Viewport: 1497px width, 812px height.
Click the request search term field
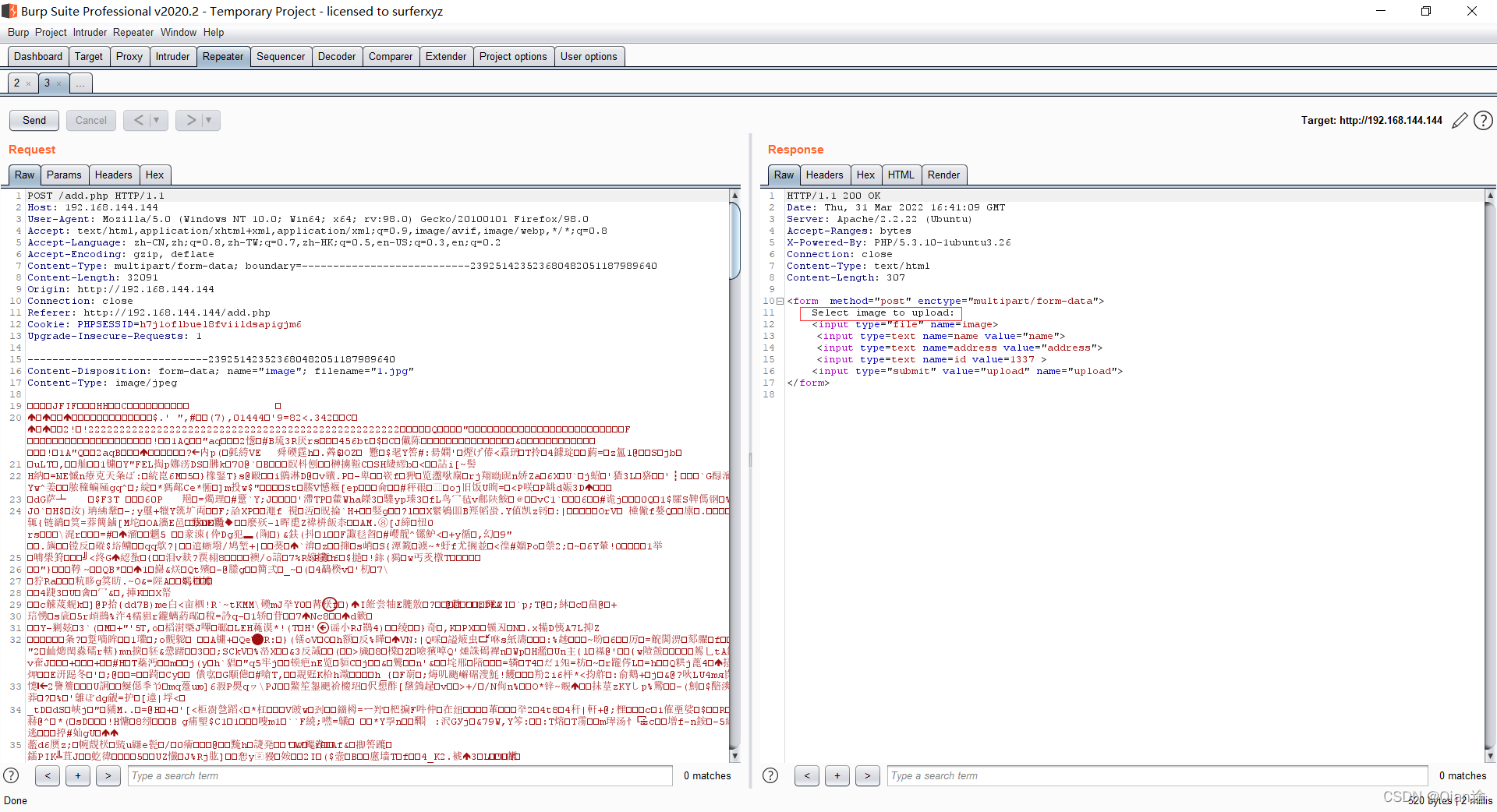click(400, 775)
